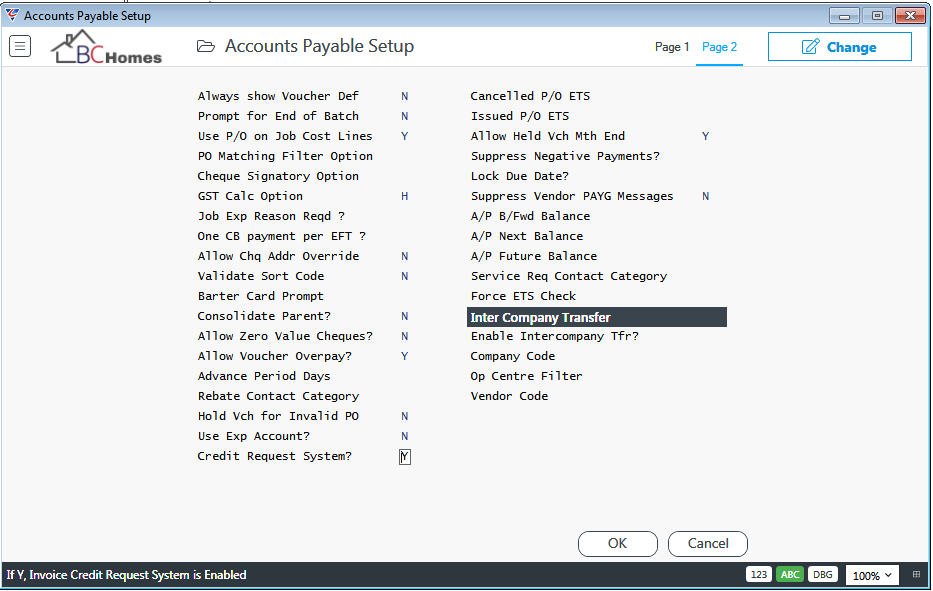Click the Use P/O on Job Cost Lines value
Image resolution: width=933 pixels, height=591 pixels.
(x=405, y=136)
